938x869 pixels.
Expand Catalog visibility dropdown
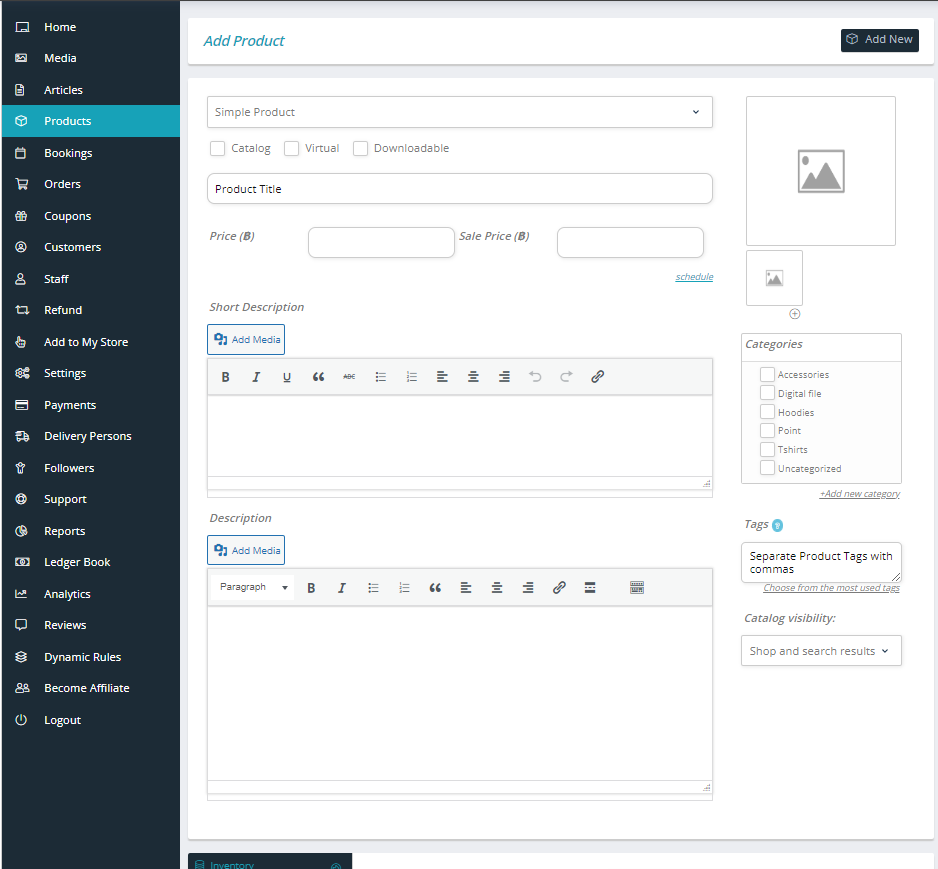821,651
